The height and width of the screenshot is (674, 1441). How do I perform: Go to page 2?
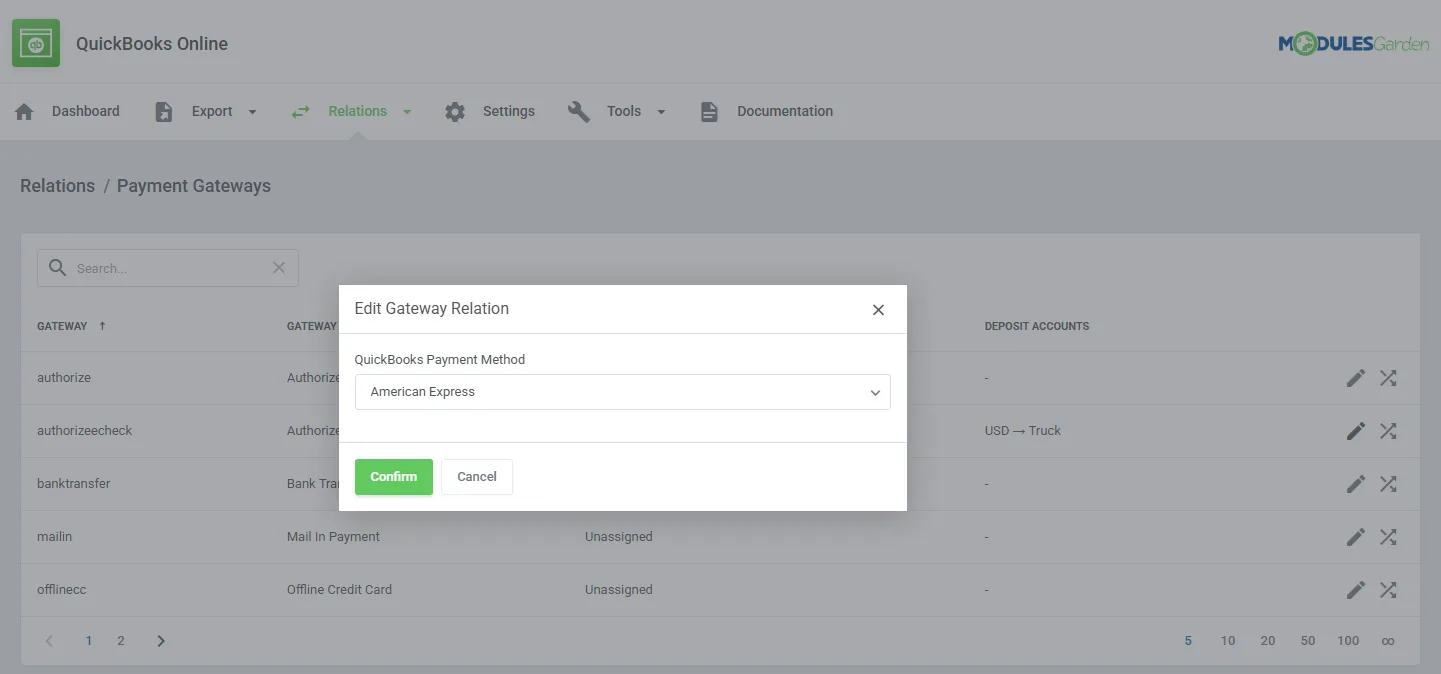coord(121,641)
